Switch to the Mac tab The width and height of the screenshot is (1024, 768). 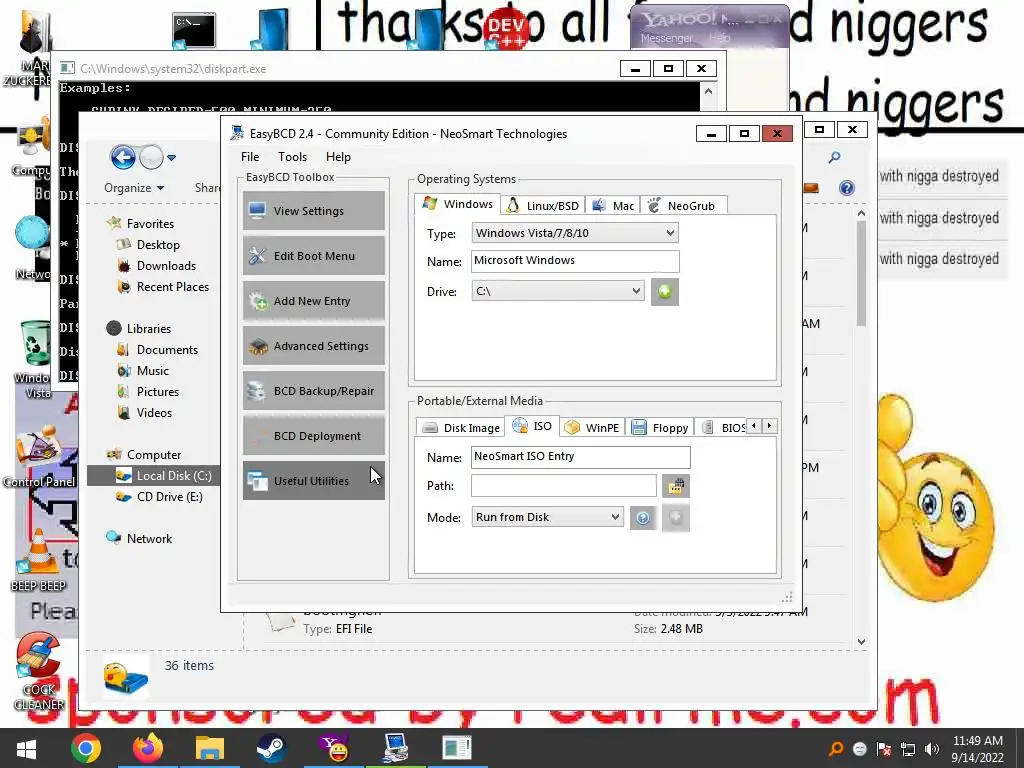tap(613, 206)
